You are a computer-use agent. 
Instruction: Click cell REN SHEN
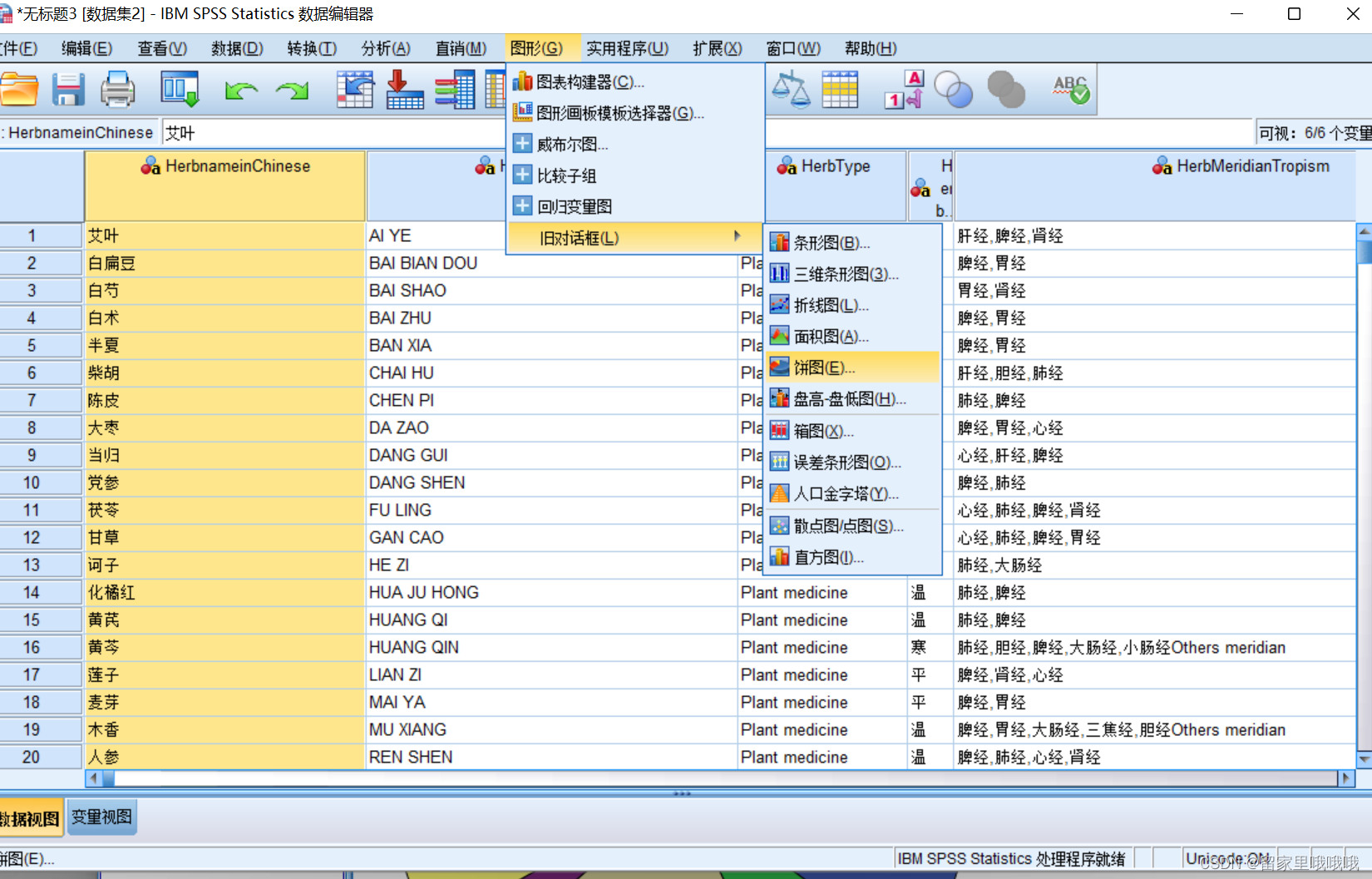pos(551,757)
